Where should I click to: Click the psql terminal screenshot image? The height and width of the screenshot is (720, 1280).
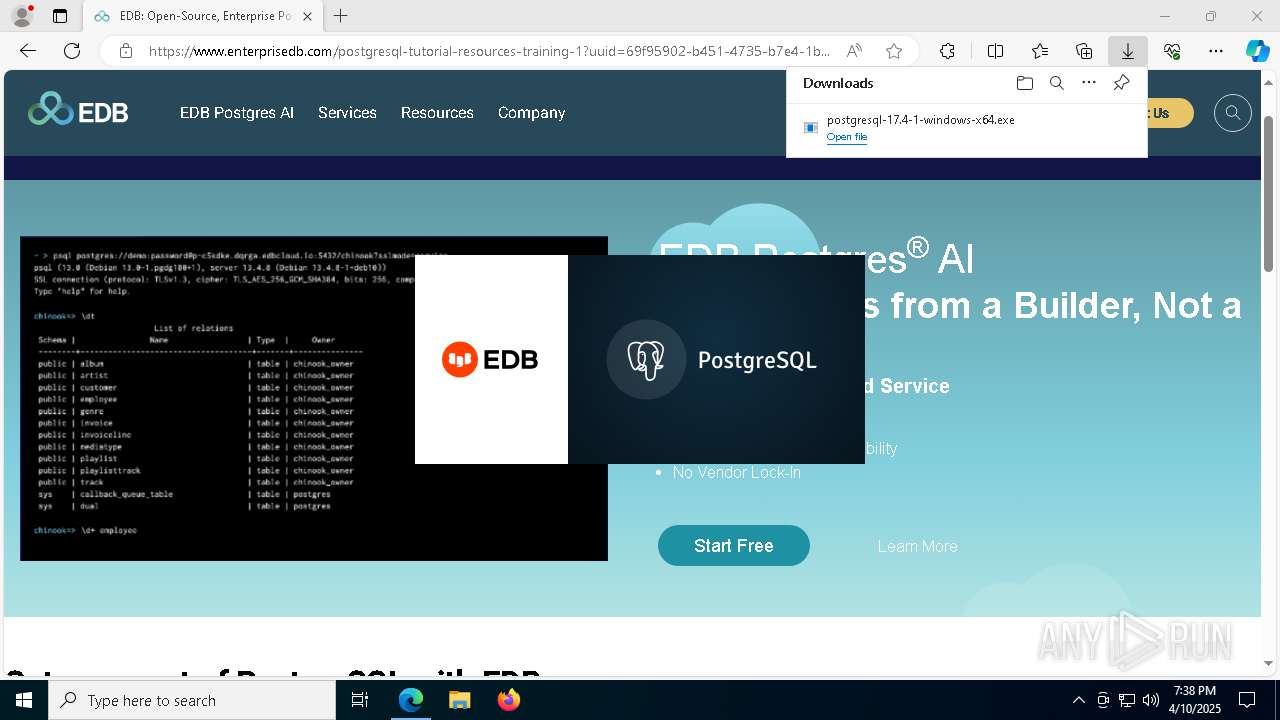point(314,398)
